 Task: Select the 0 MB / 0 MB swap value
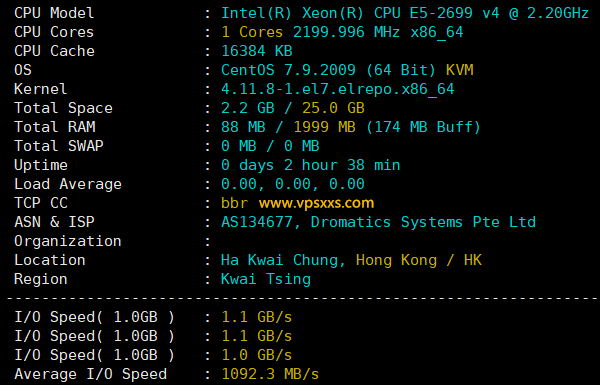pos(270,146)
